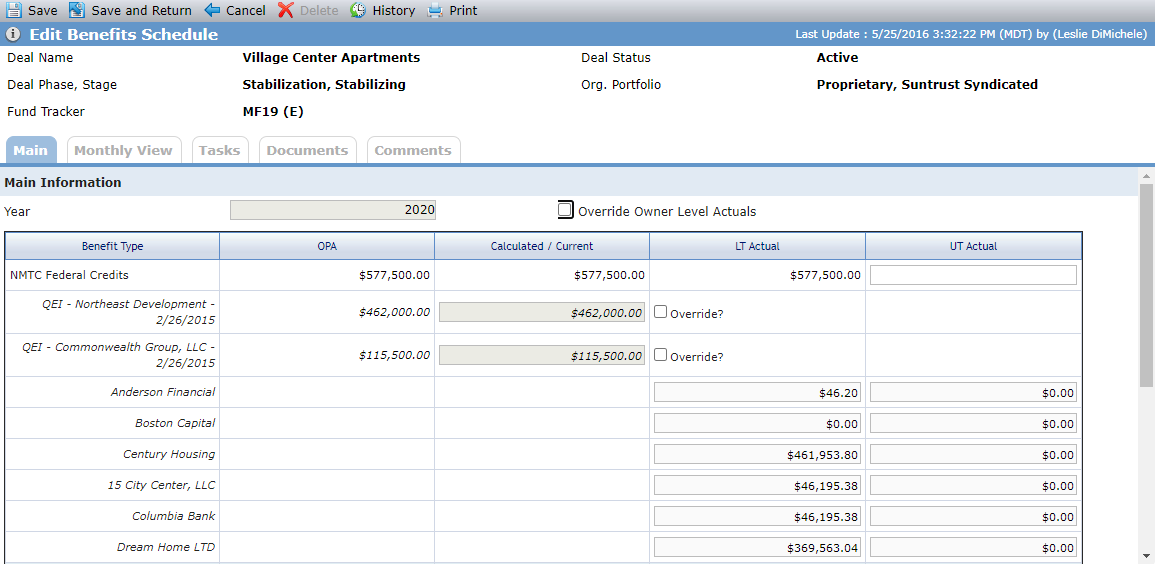This screenshot has width=1155, height=564.
Task: Click the QEI - Commonwealth Group, LLC label
Action: pyautogui.click(x=119, y=355)
